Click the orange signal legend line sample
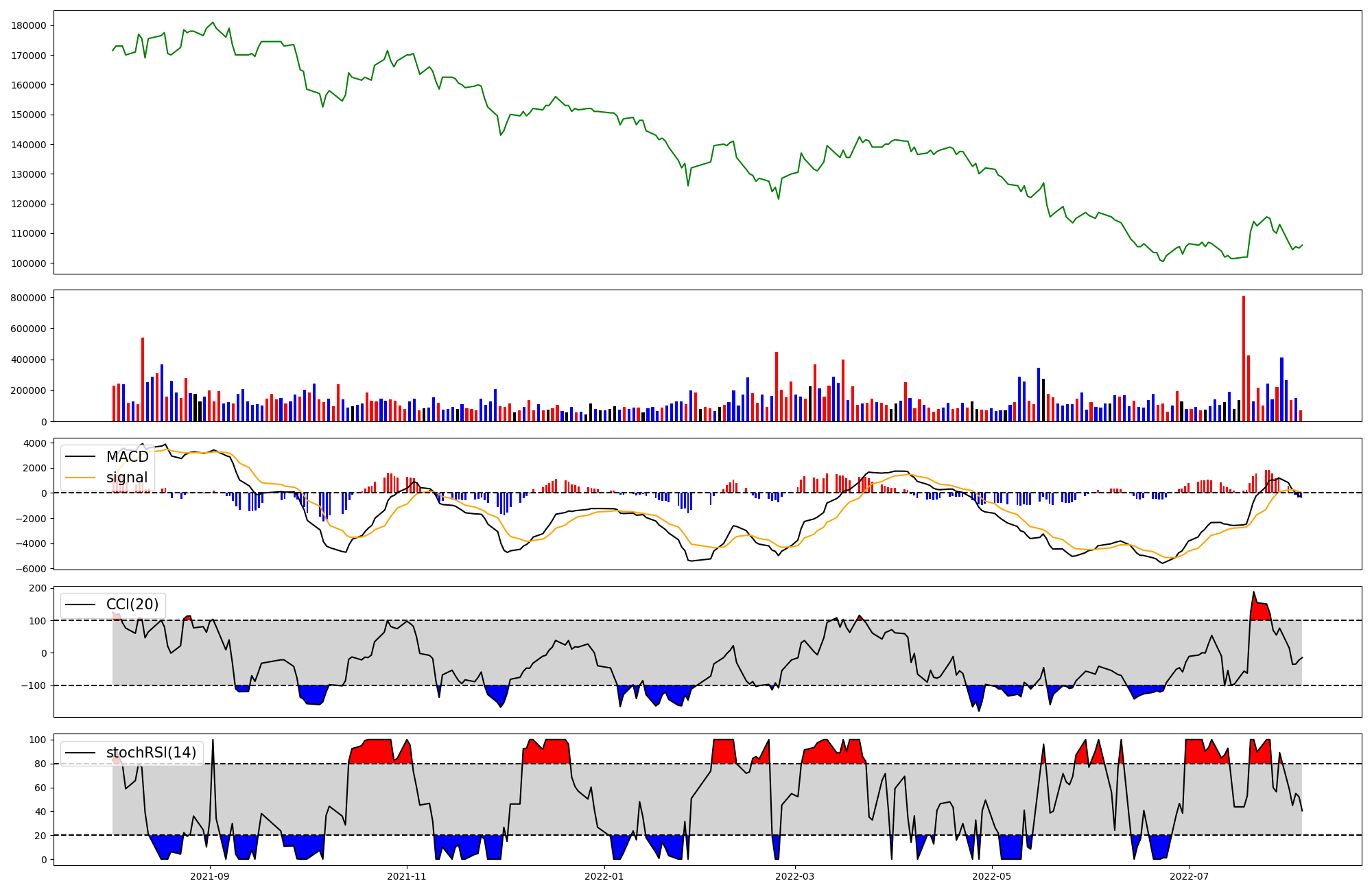The width and height of the screenshot is (1372, 892). pyautogui.click(x=82, y=478)
